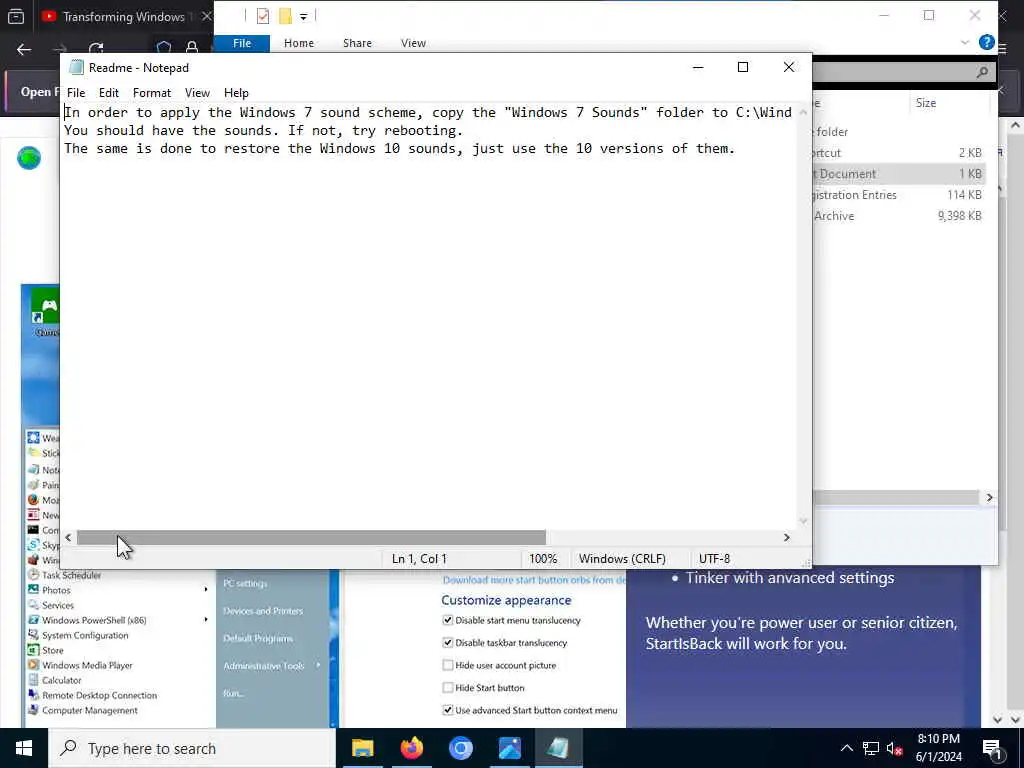Open Notepad's View menu
Viewport: 1024px width, 768px height.
coord(197,93)
